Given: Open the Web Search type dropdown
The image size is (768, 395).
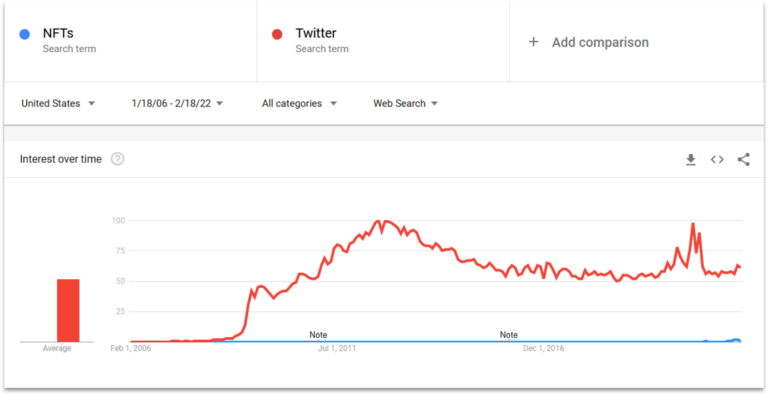Looking at the screenshot, I should coord(406,103).
